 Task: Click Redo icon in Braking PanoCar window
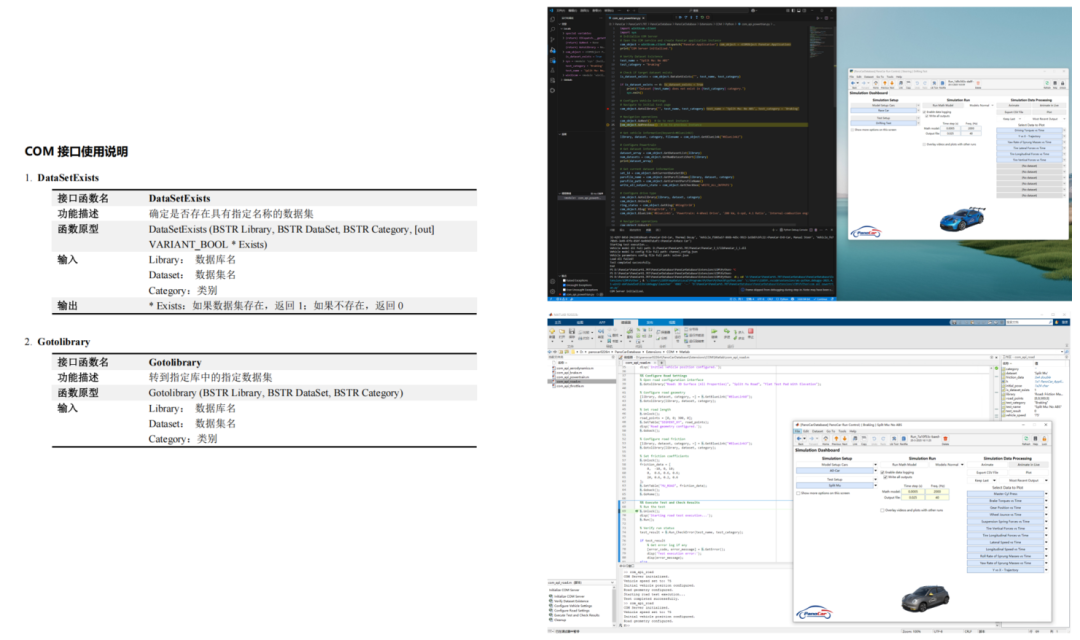(883, 438)
